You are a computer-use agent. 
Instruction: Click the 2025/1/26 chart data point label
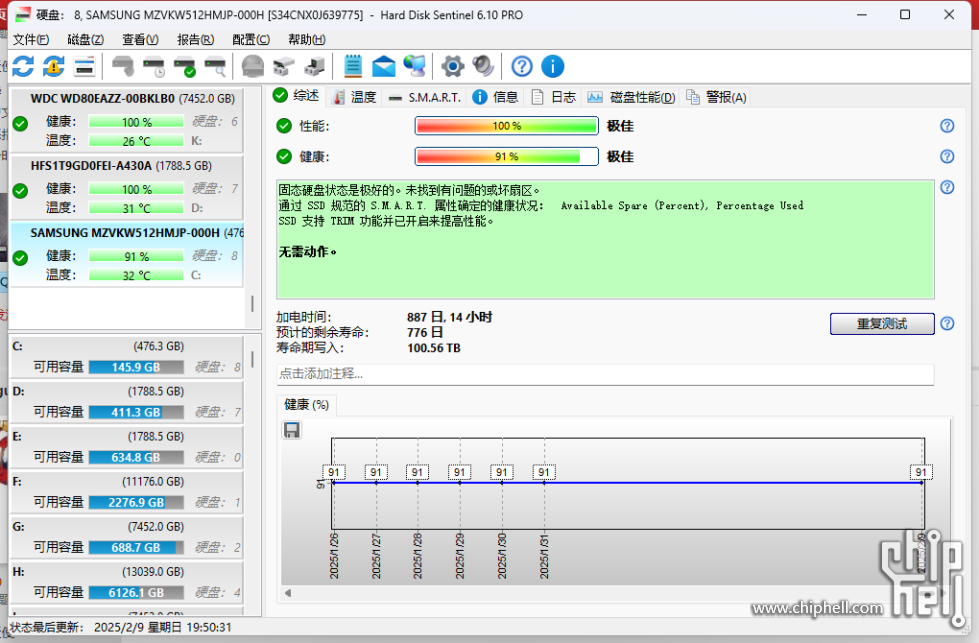pyautogui.click(x=334, y=473)
